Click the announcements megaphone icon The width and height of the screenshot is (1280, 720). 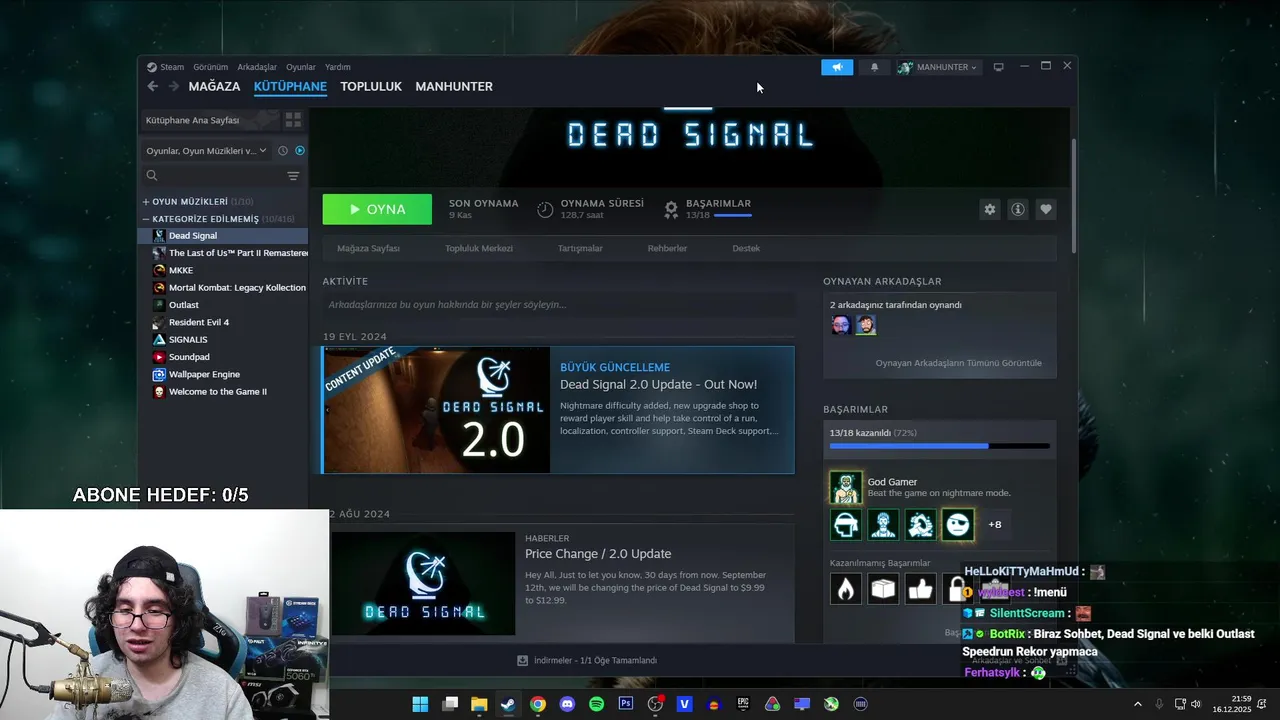click(837, 67)
